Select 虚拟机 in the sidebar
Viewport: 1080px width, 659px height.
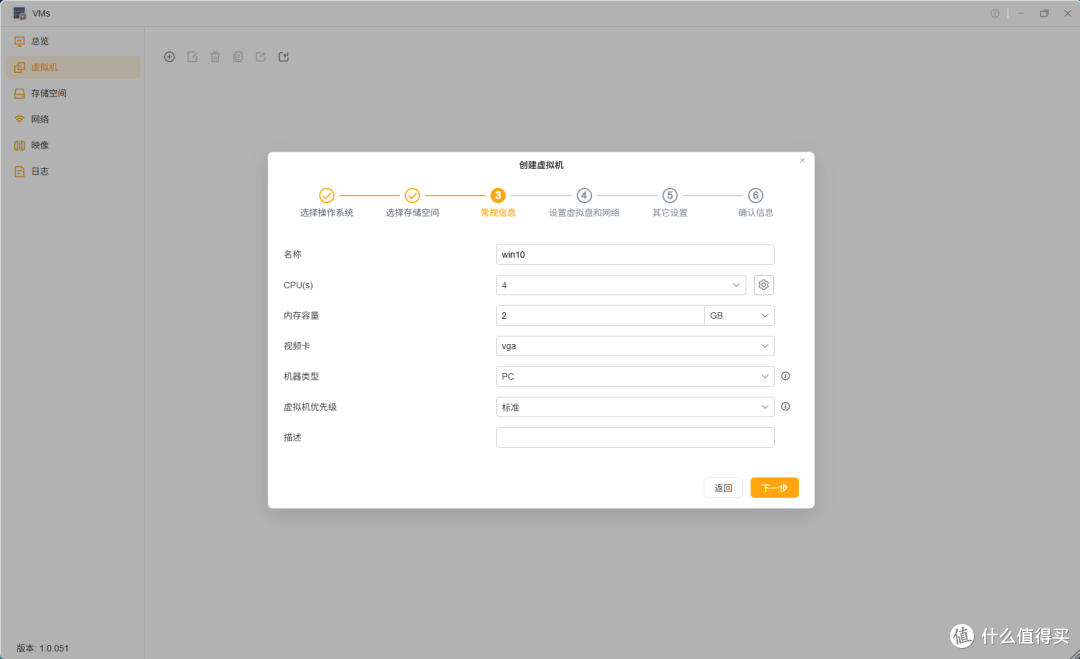click(72, 67)
